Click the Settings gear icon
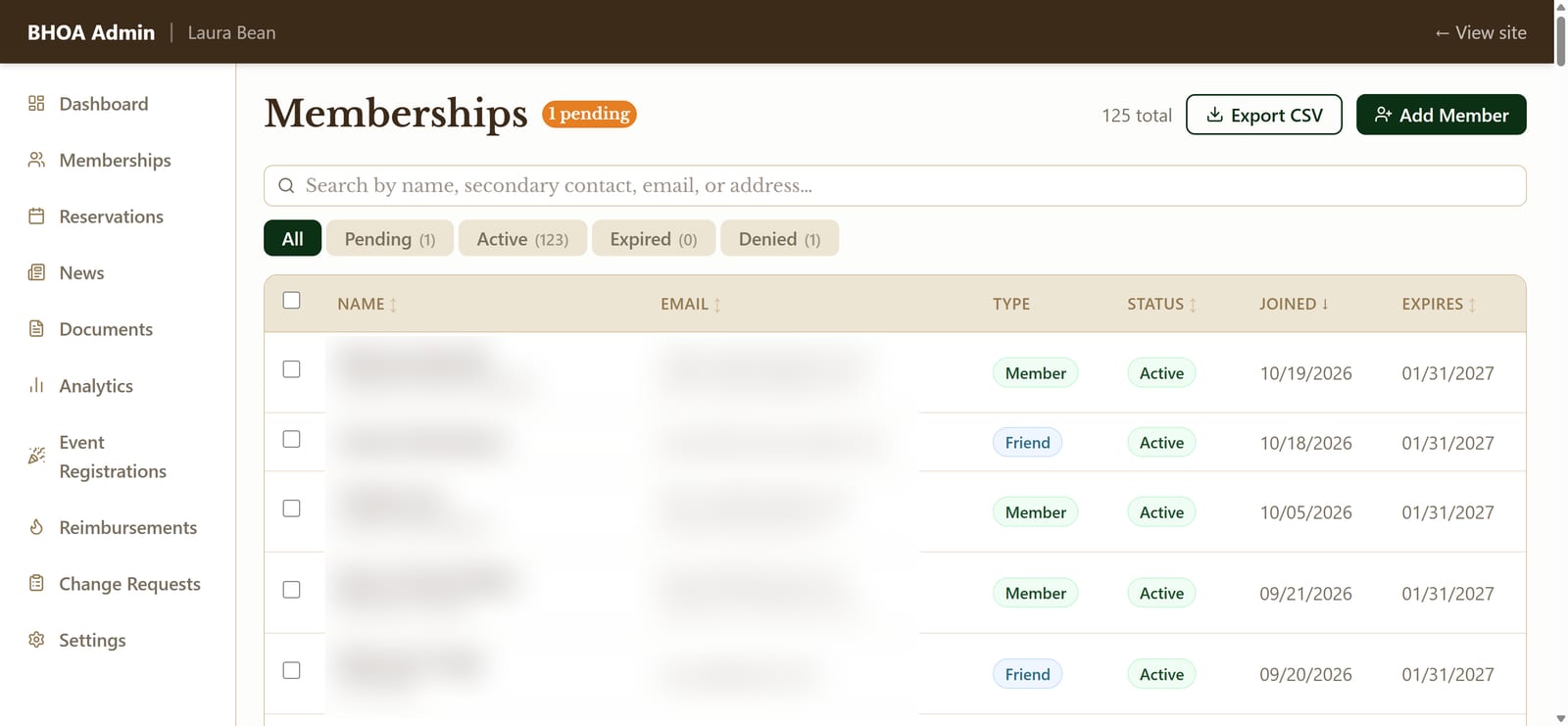This screenshot has width=1568, height=726. [36, 640]
